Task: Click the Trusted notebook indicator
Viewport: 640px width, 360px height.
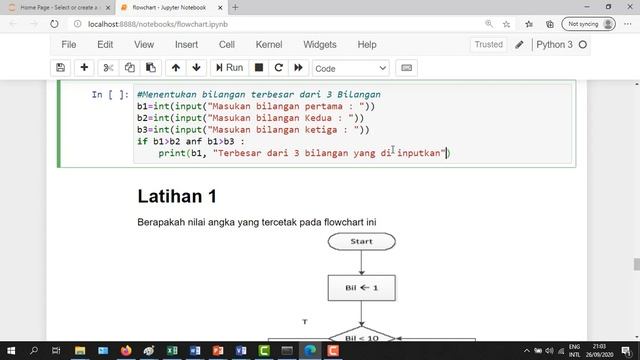Action: 489,44
